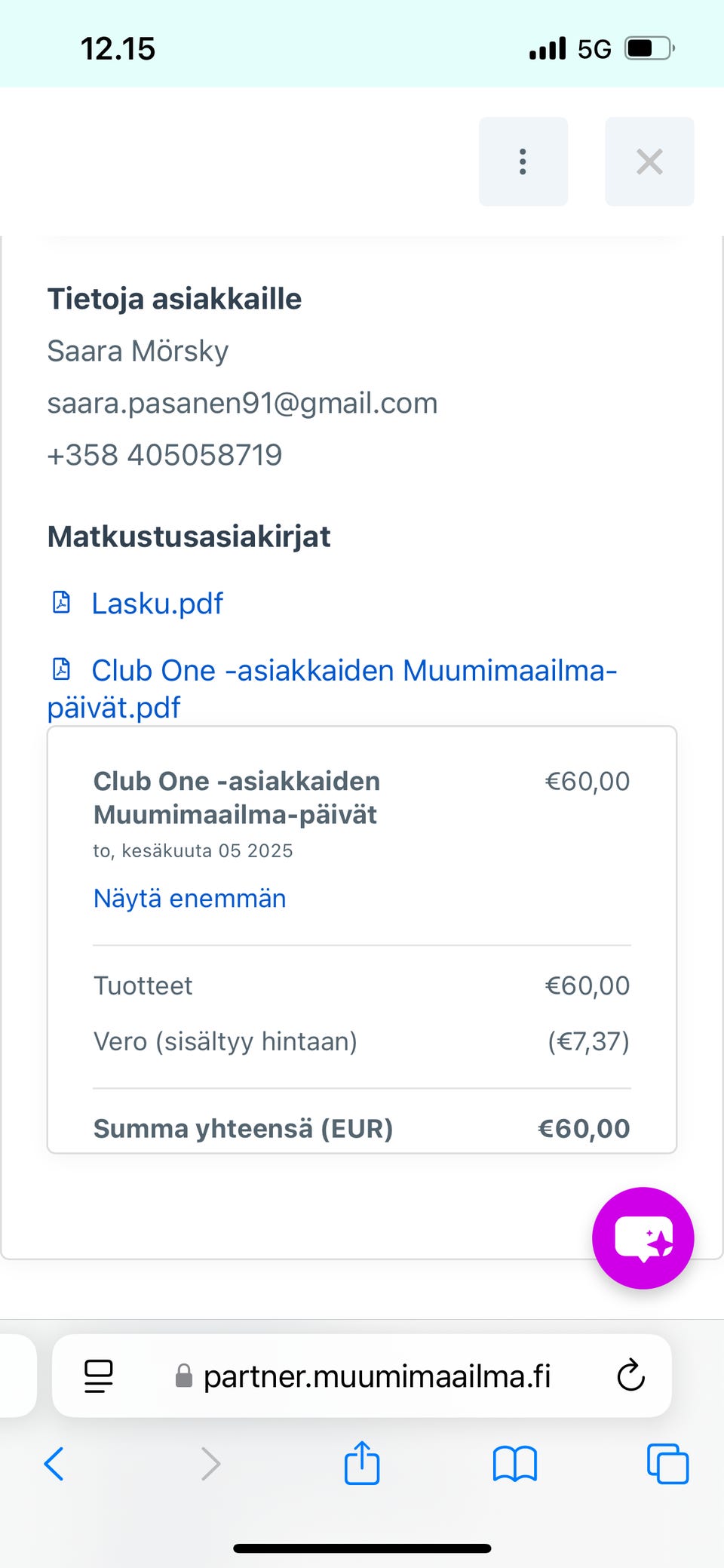This screenshot has width=724, height=1568.
Task: Open the Safari share sheet
Action: [x=362, y=1462]
